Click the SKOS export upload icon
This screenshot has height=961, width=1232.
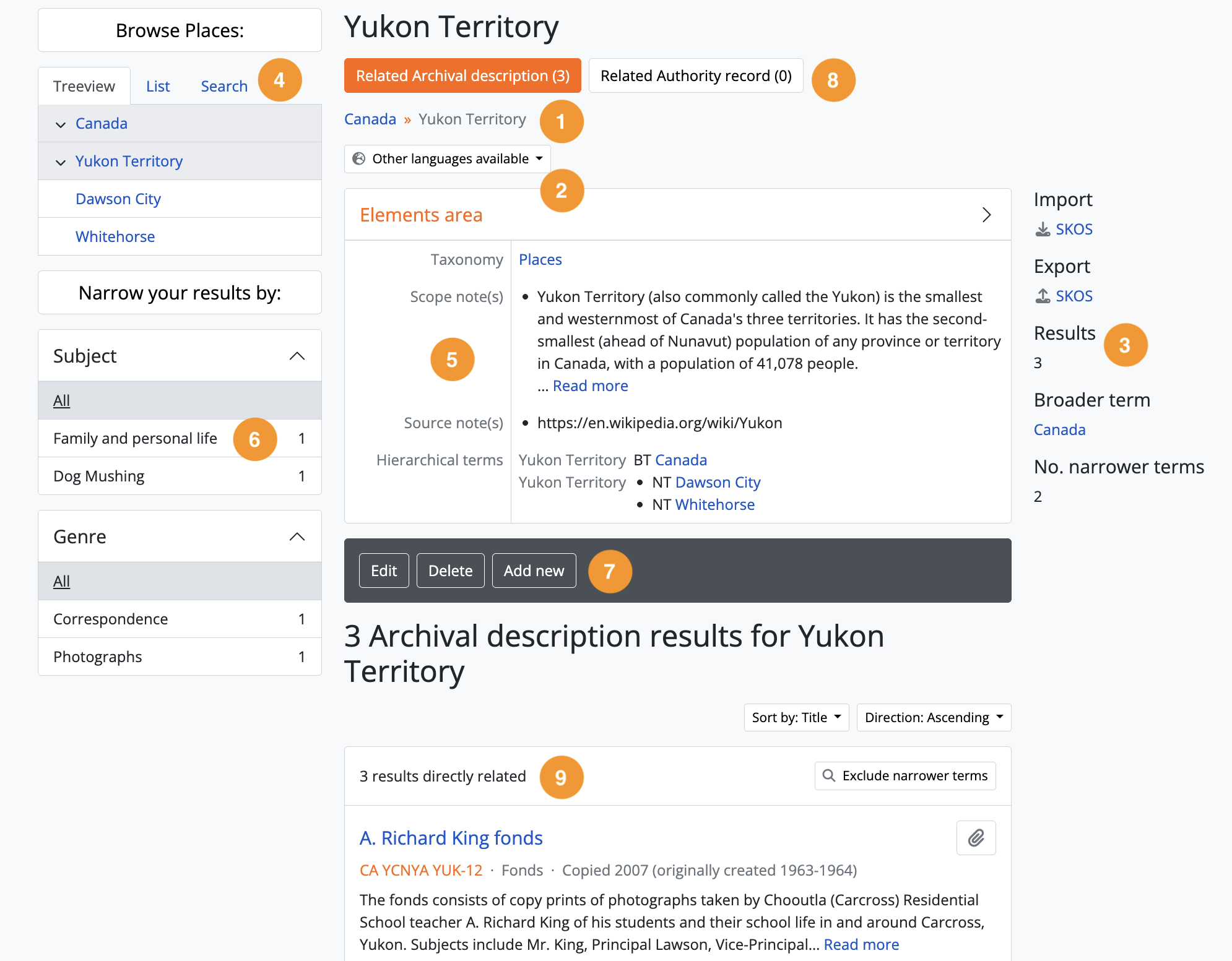pos(1043,296)
